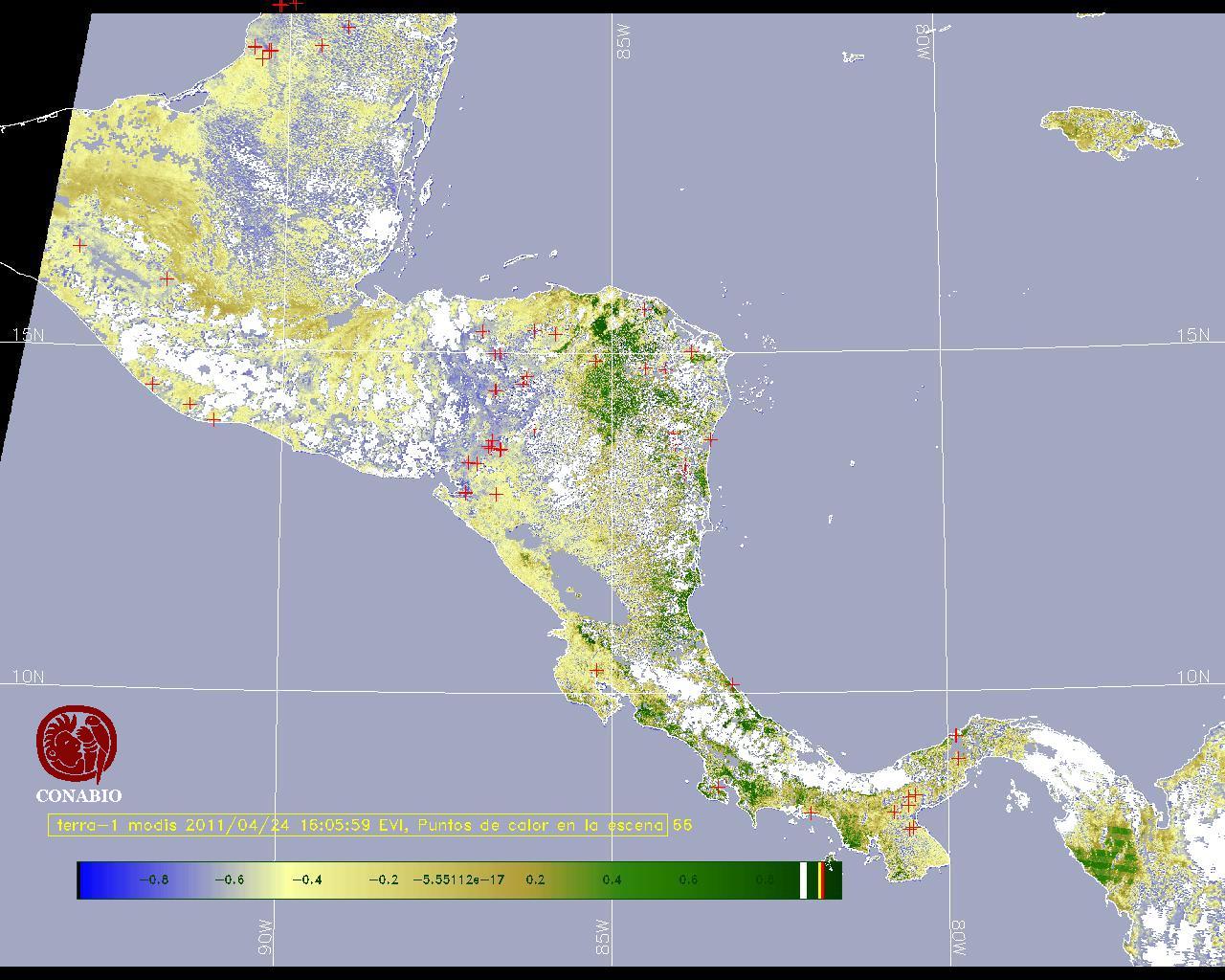Click the 0.4 green value on the colorbar
The image size is (1225, 980).
point(611,880)
